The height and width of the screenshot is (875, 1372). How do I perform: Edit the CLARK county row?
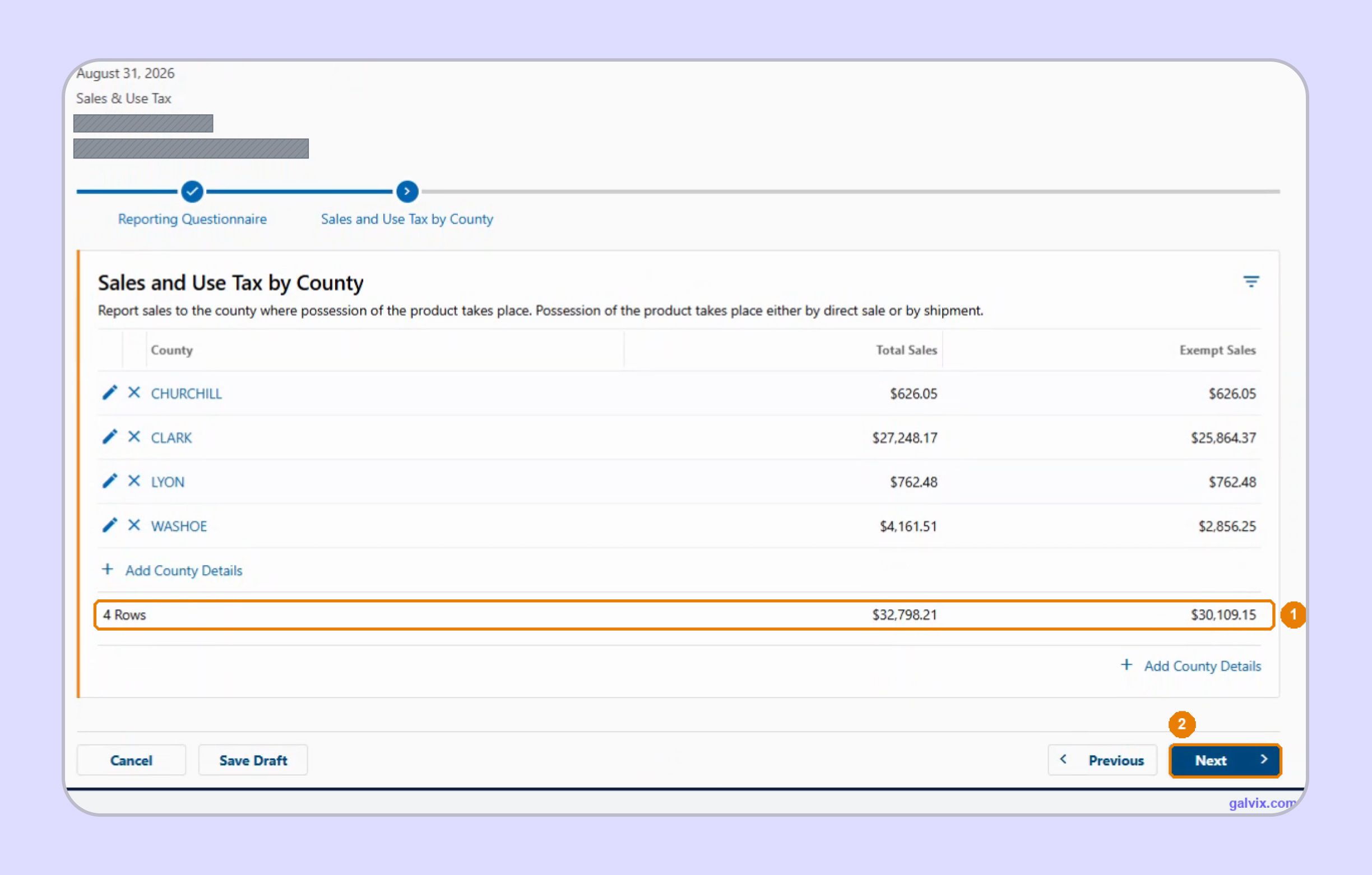[x=109, y=437]
